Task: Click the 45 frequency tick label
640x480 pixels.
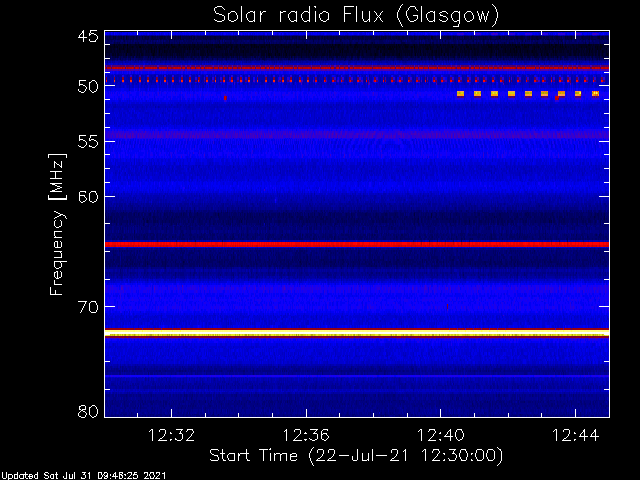Action: click(x=88, y=36)
